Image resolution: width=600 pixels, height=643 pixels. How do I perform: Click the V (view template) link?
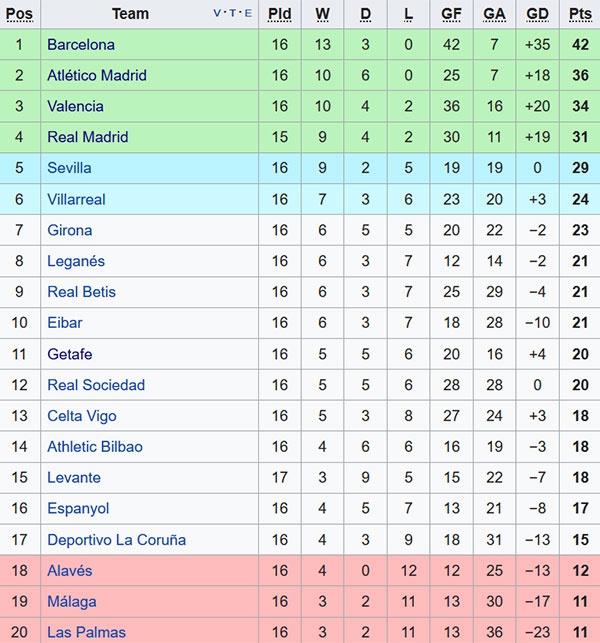tap(218, 14)
